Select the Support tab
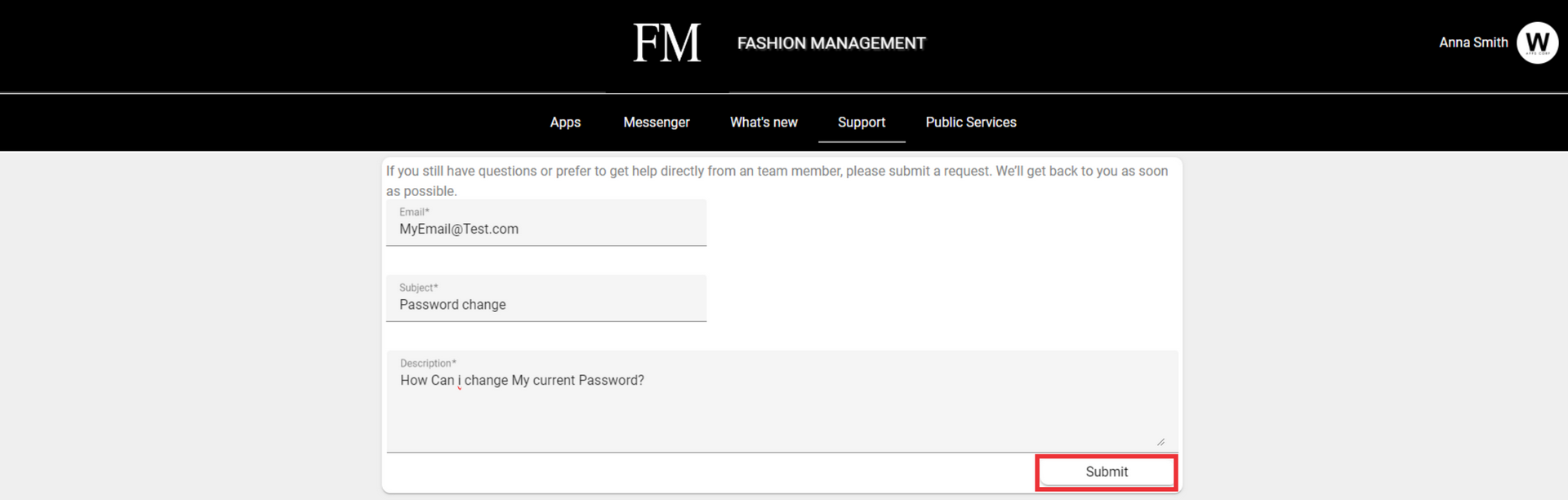 [x=862, y=123]
